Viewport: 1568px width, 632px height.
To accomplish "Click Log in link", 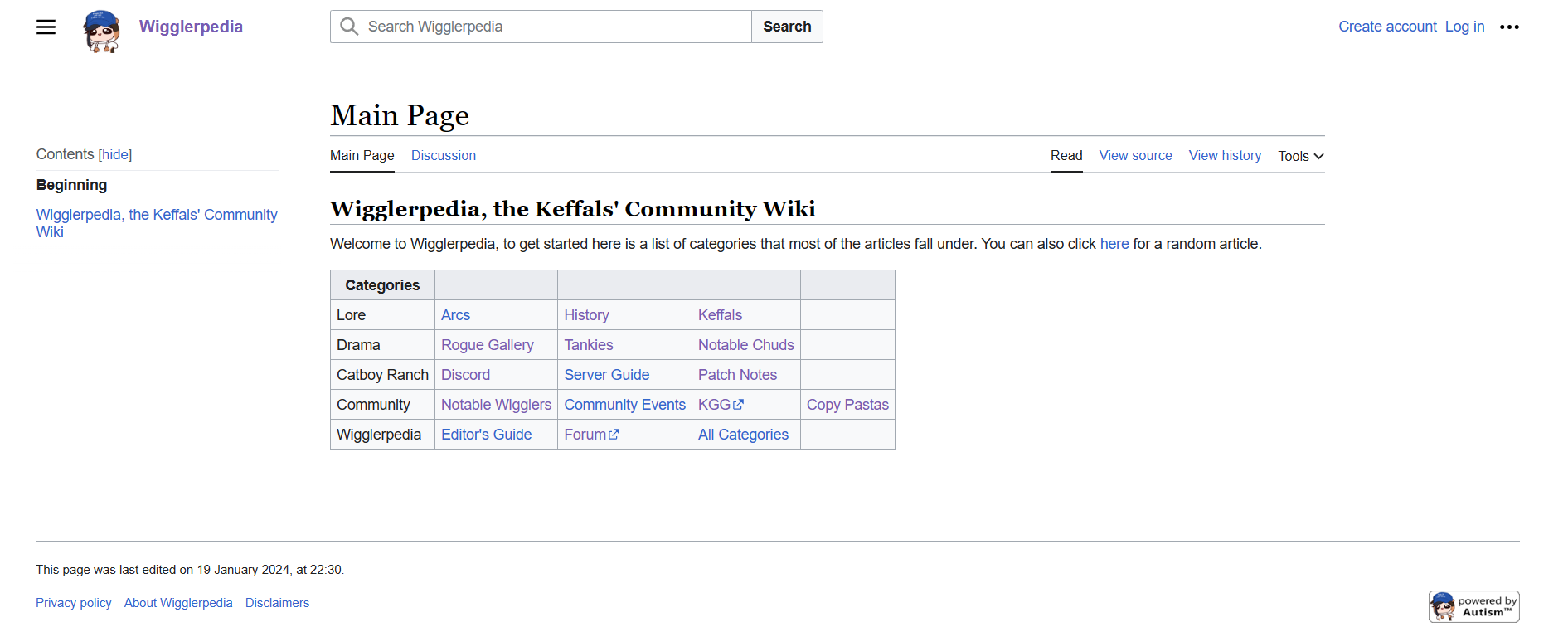I will click(1464, 27).
